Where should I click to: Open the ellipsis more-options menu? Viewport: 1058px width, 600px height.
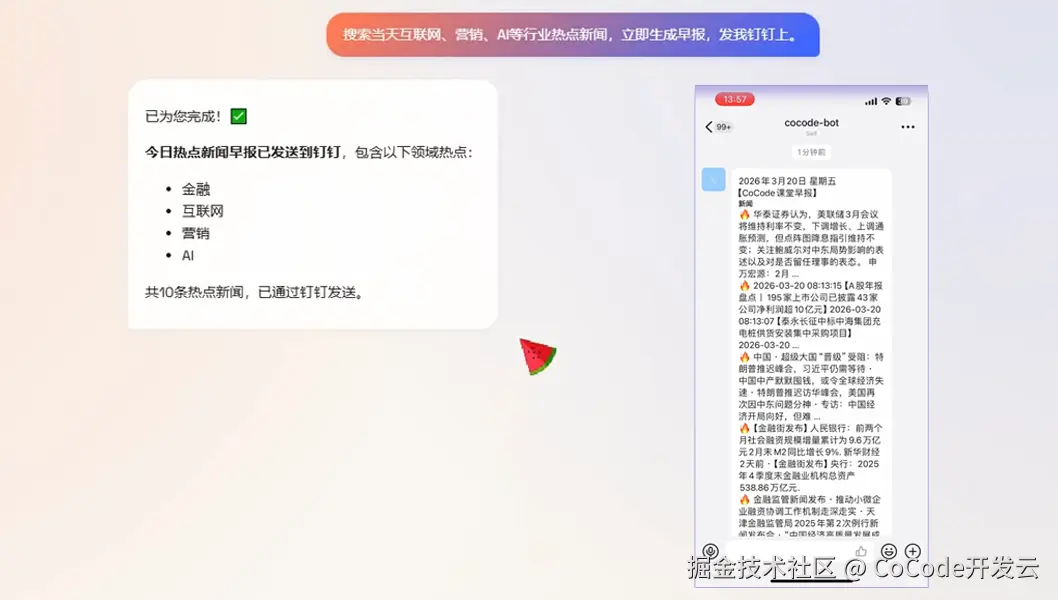906,127
